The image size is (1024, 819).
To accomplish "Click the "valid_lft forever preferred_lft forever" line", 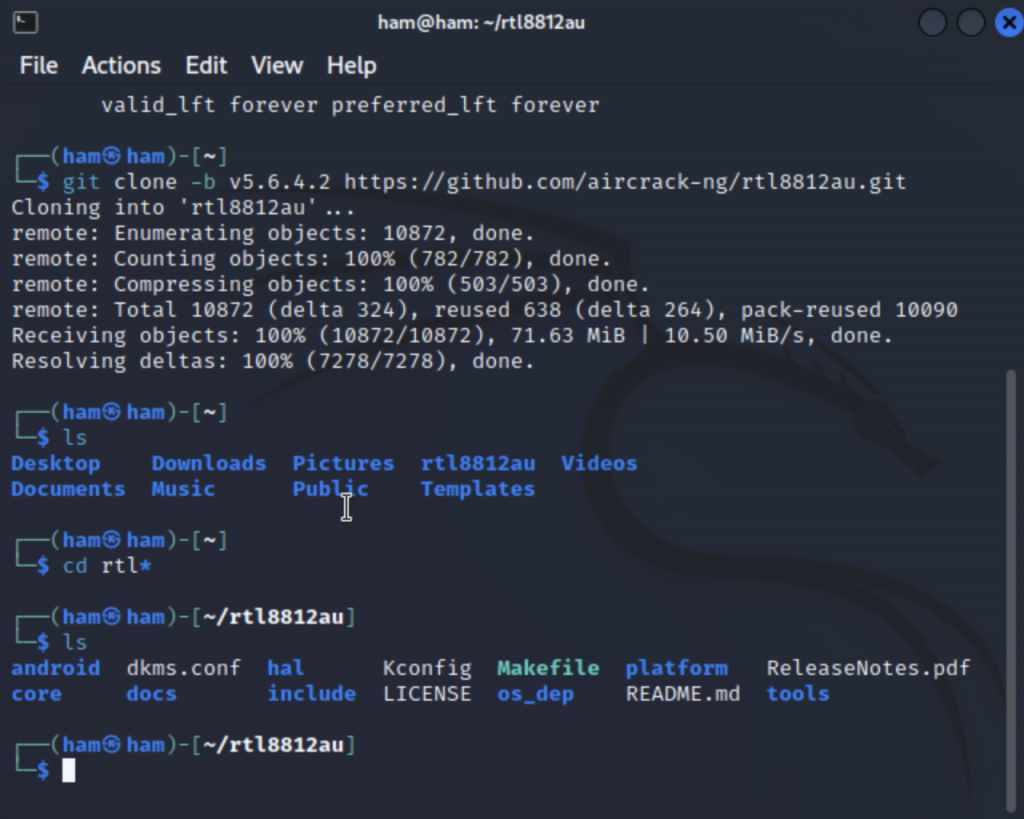I will (350, 105).
